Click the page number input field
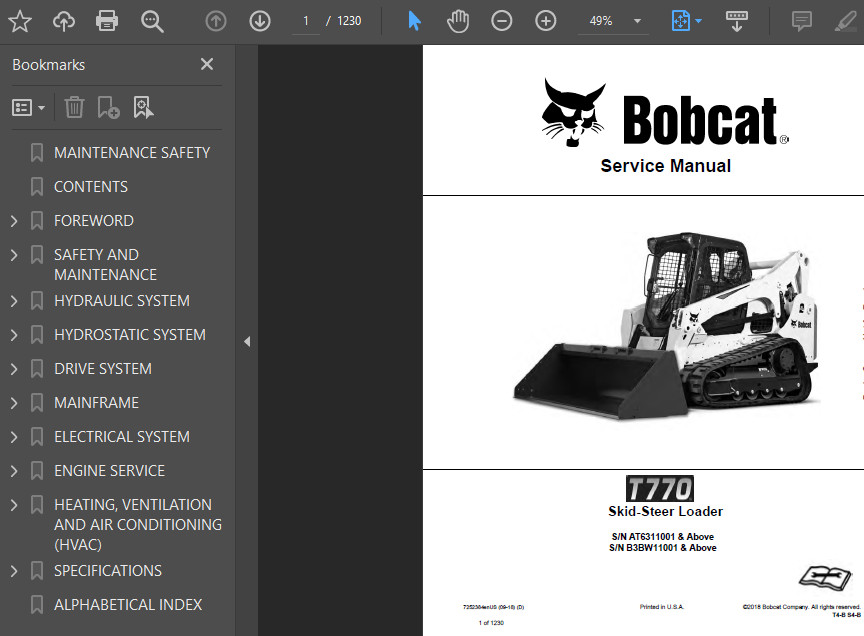 tap(306, 21)
